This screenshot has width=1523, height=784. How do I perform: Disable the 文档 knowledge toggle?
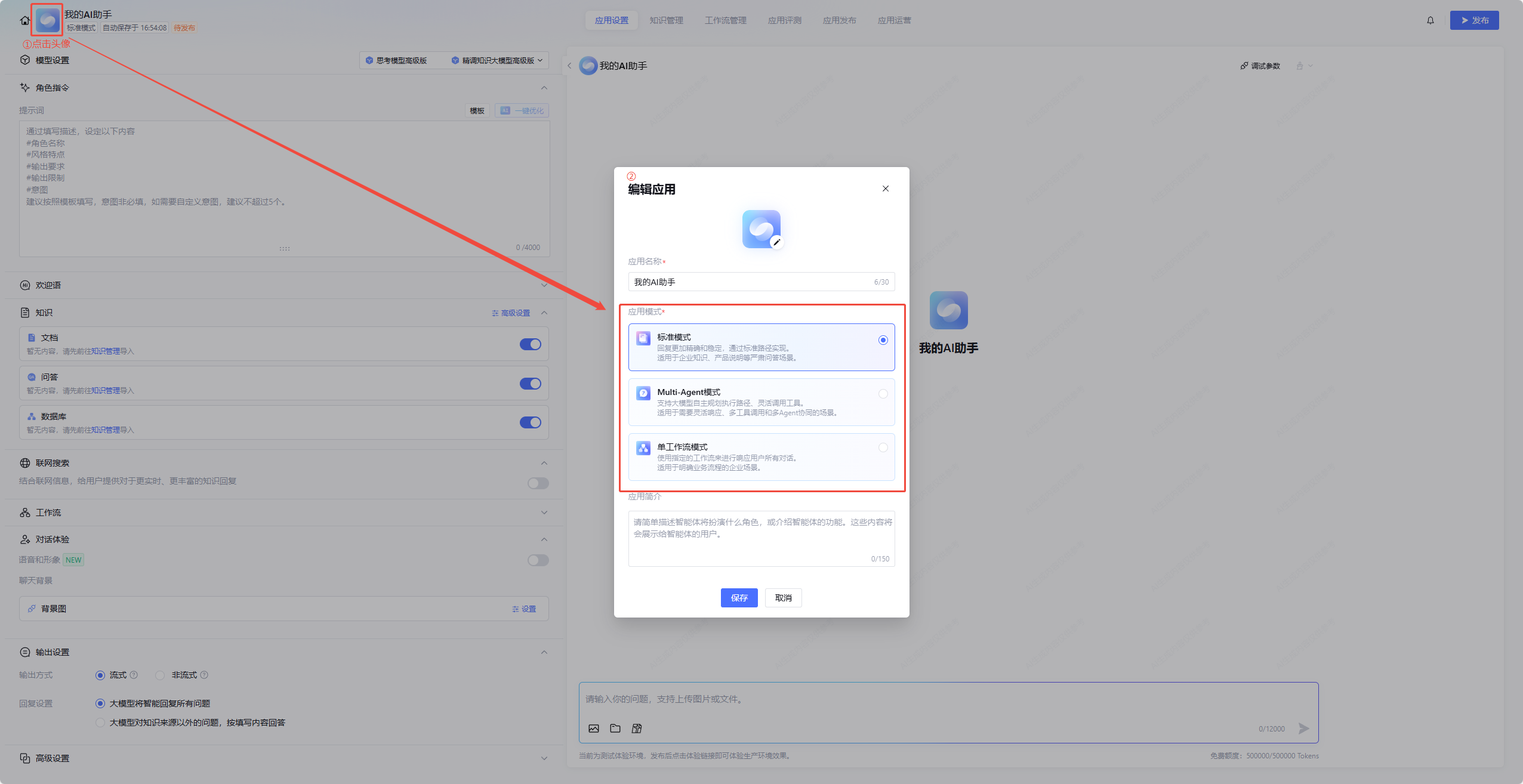[530, 344]
